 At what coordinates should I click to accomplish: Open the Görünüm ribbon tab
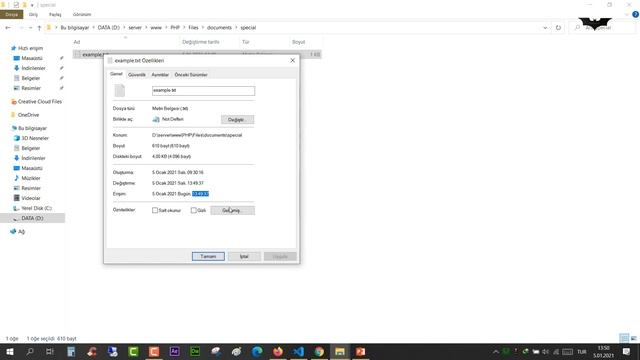coord(82,14)
